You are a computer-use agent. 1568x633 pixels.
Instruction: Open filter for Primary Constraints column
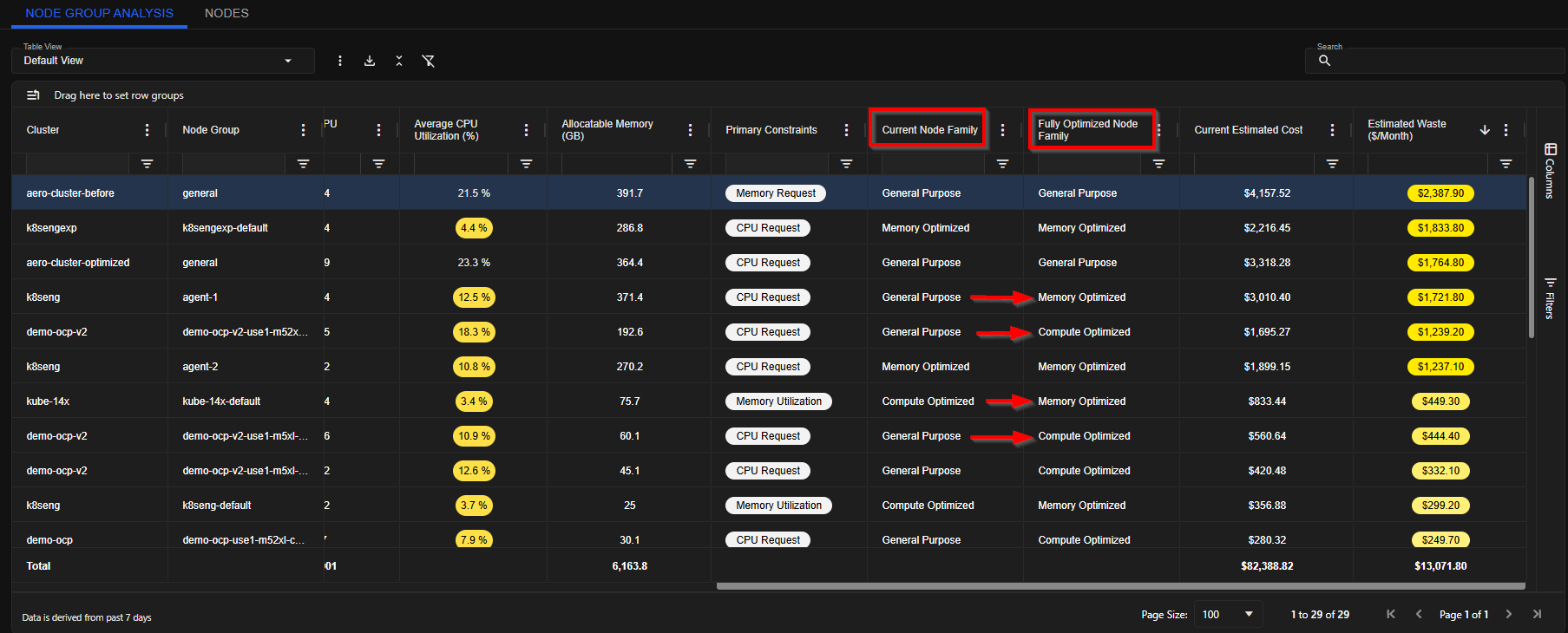click(x=846, y=164)
